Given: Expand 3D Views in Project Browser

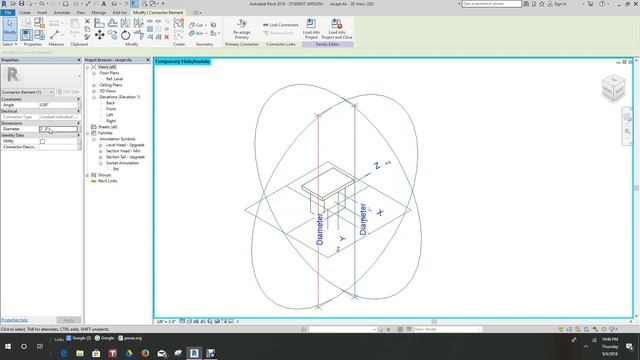Looking at the screenshot, I should pos(94,91).
